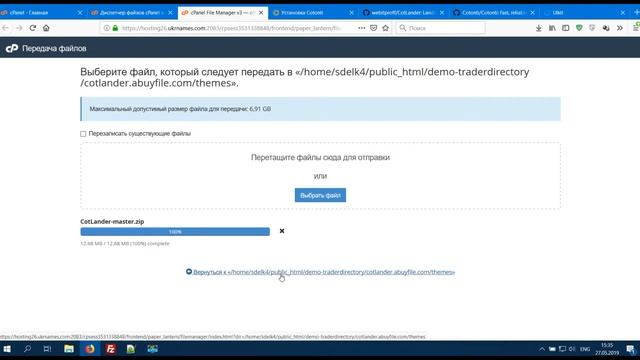The image size is (640, 360).
Task: Save page to Pocket
Action: coord(373,28)
